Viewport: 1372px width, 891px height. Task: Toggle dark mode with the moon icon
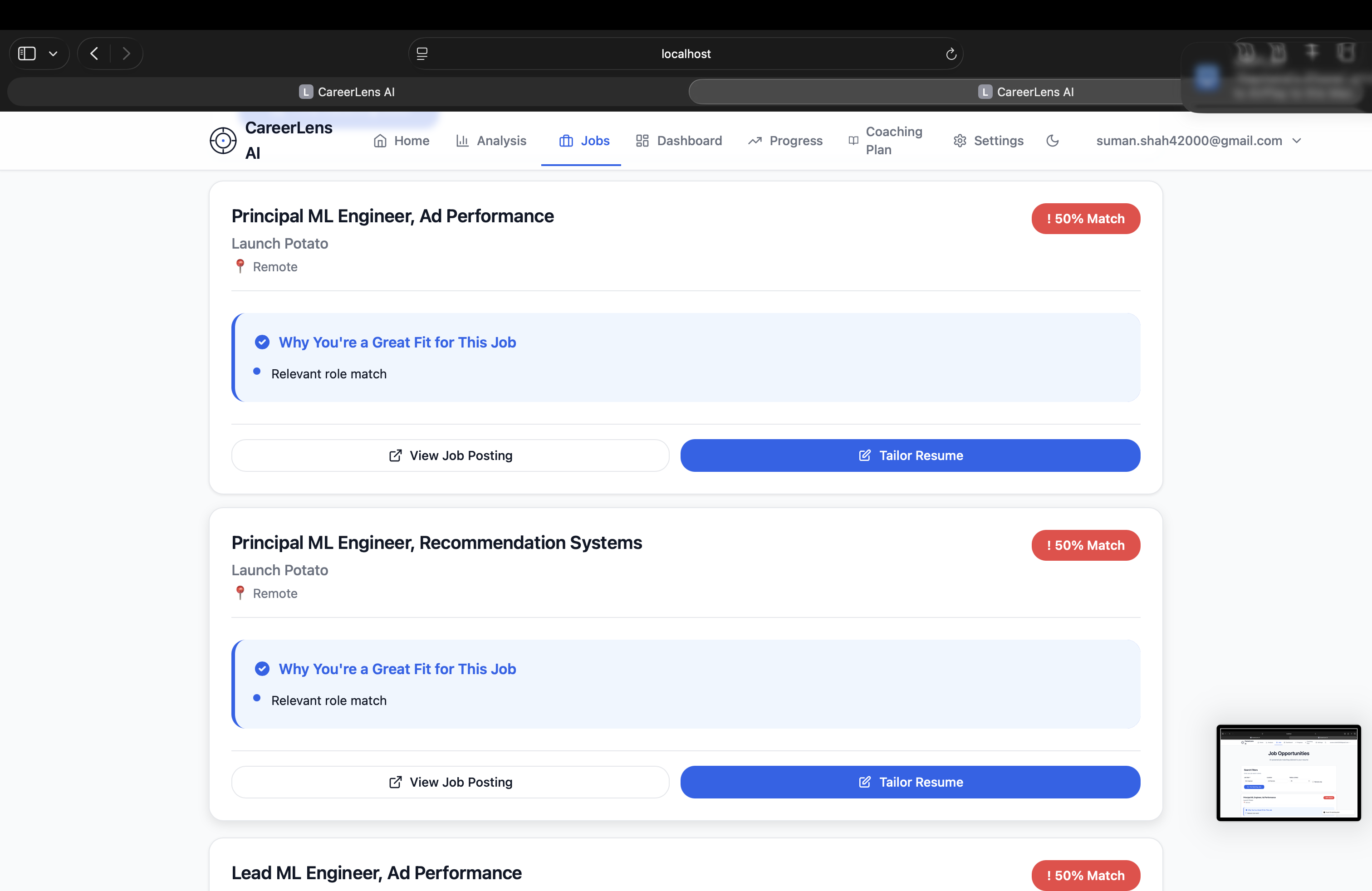pyautogui.click(x=1052, y=141)
